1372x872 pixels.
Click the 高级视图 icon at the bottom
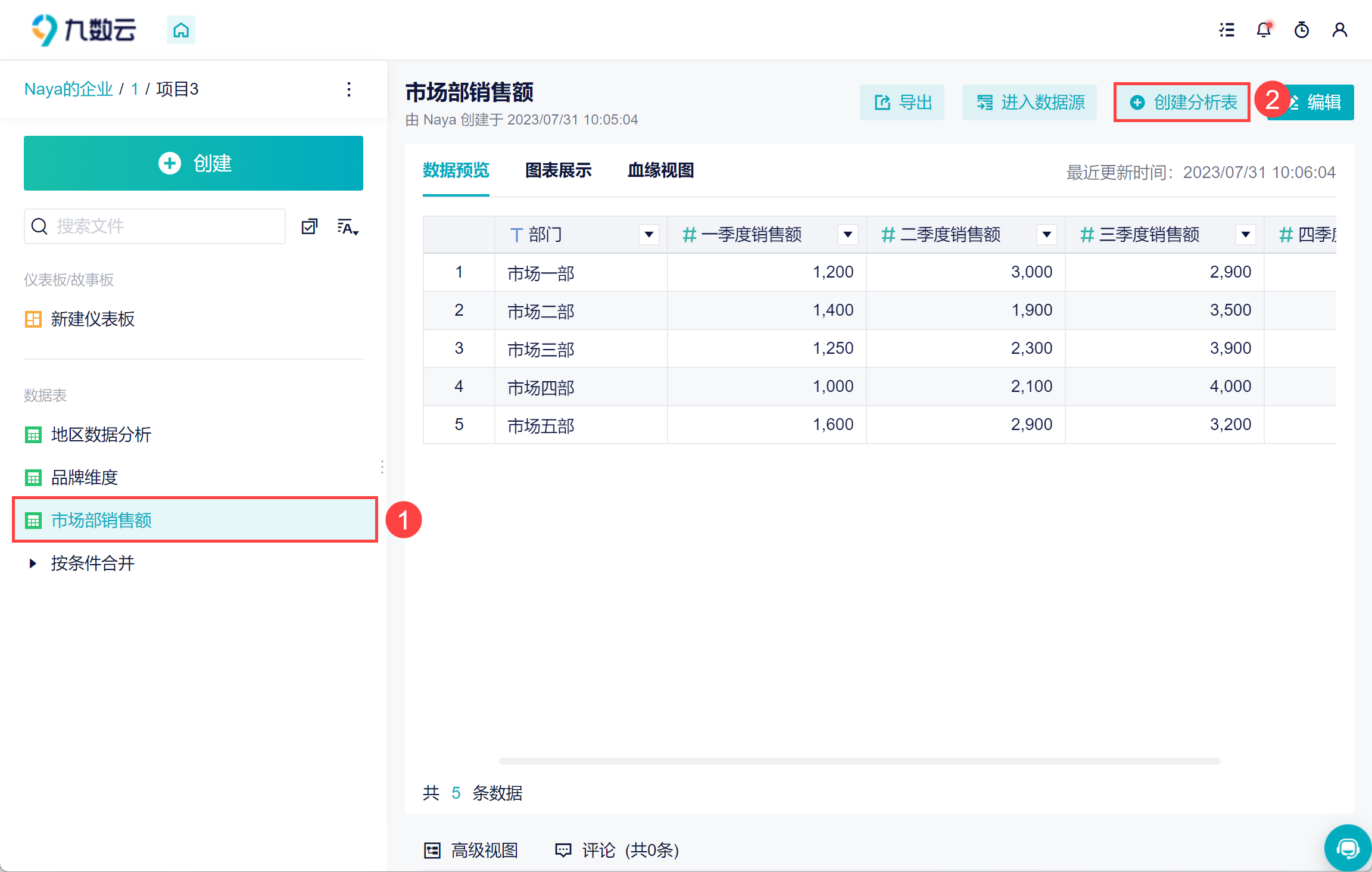click(432, 851)
